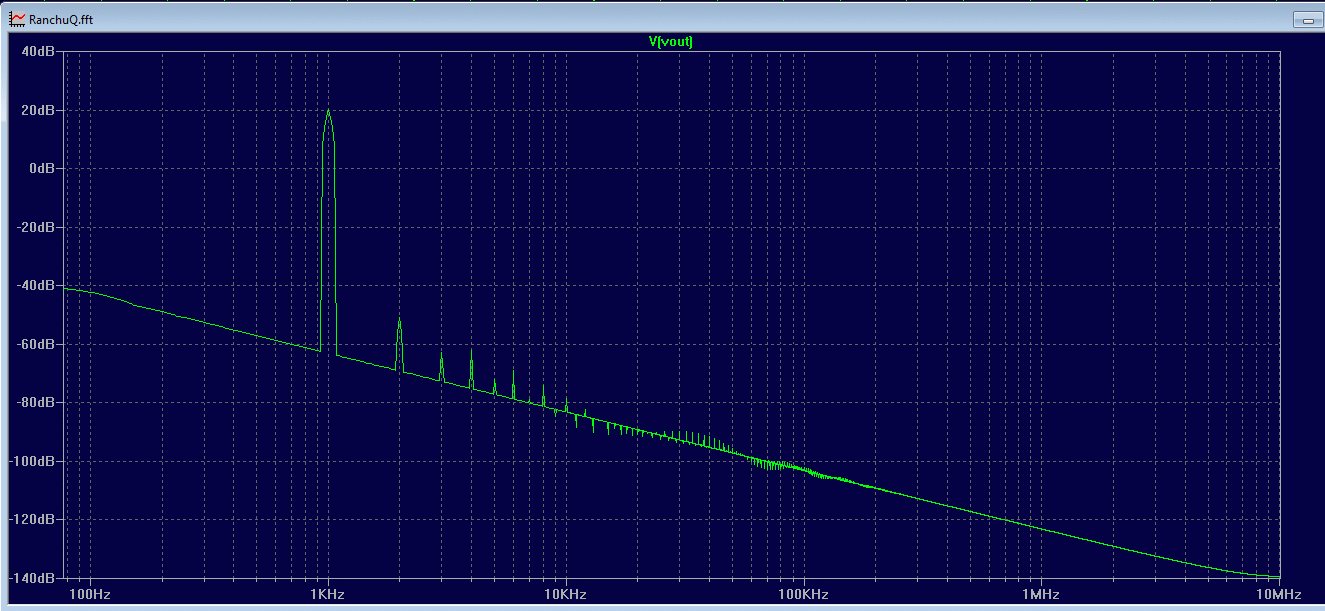Click the 10MHz frequency label
This screenshot has width=1325, height=611.
pyautogui.click(x=1277, y=595)
